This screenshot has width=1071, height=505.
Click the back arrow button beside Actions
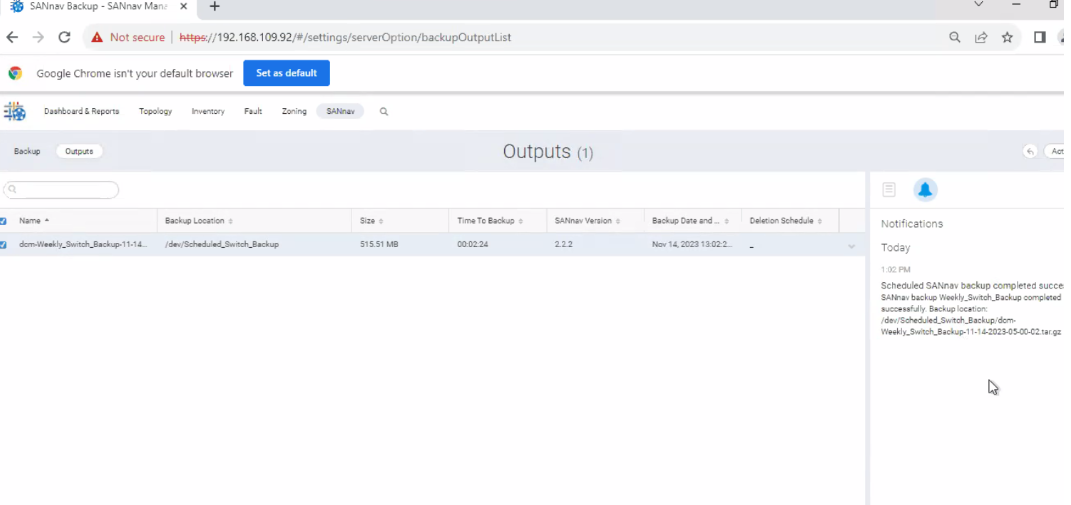point(1030,151)
